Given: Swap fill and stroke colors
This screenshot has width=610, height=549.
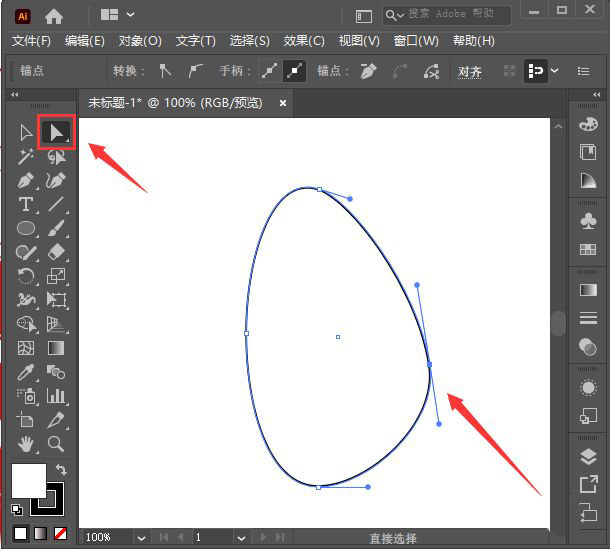Looking at the screenshot, I should coord(61,470).
